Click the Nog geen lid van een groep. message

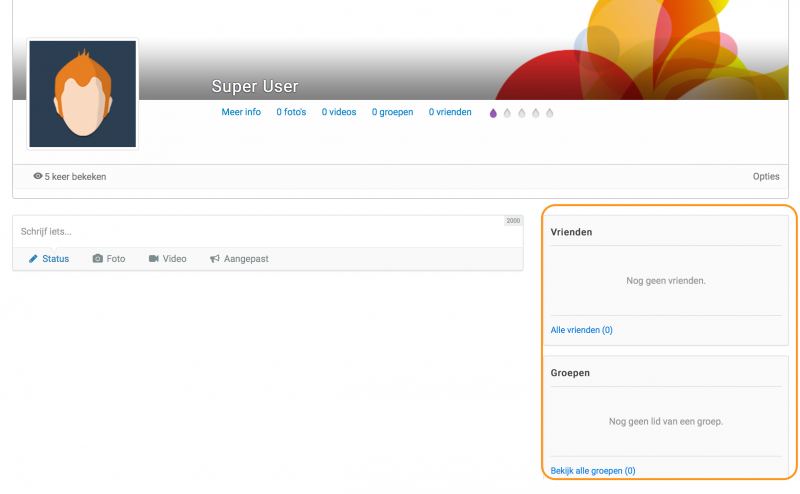pos(666,422)
